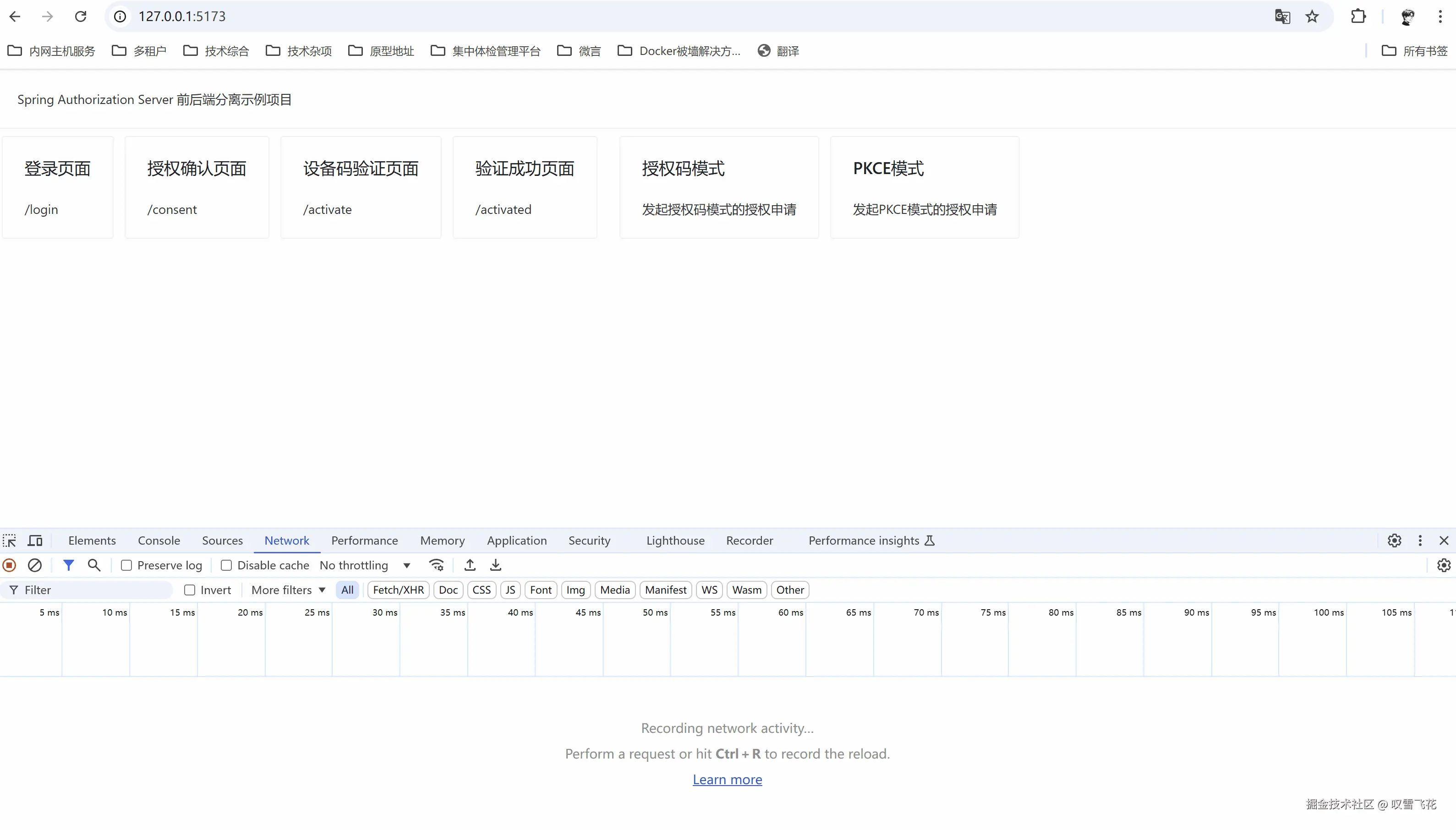Open the profile avatar menu
This screenshot has height=830, width=1456.
tap(1407, 16)
